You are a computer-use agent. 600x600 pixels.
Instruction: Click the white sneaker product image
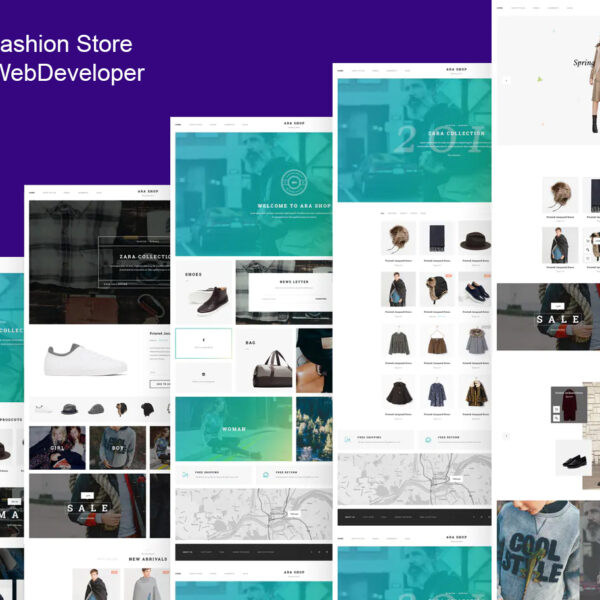click(86, 359)
